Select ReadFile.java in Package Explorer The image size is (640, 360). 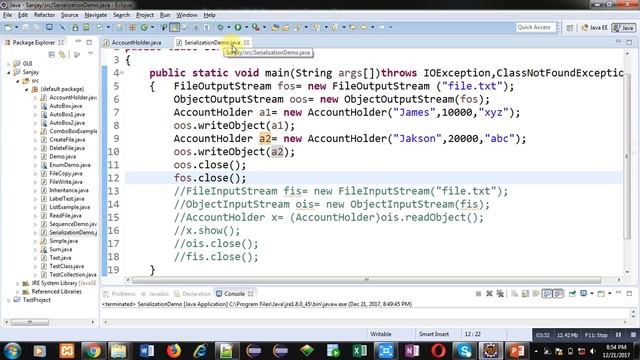click(65, 216)
